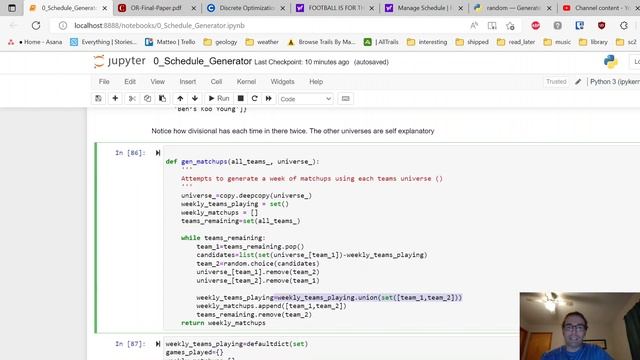Click the browser address bar URL
The height and width of the screenshot is (360, 640).
pos(160,26)
